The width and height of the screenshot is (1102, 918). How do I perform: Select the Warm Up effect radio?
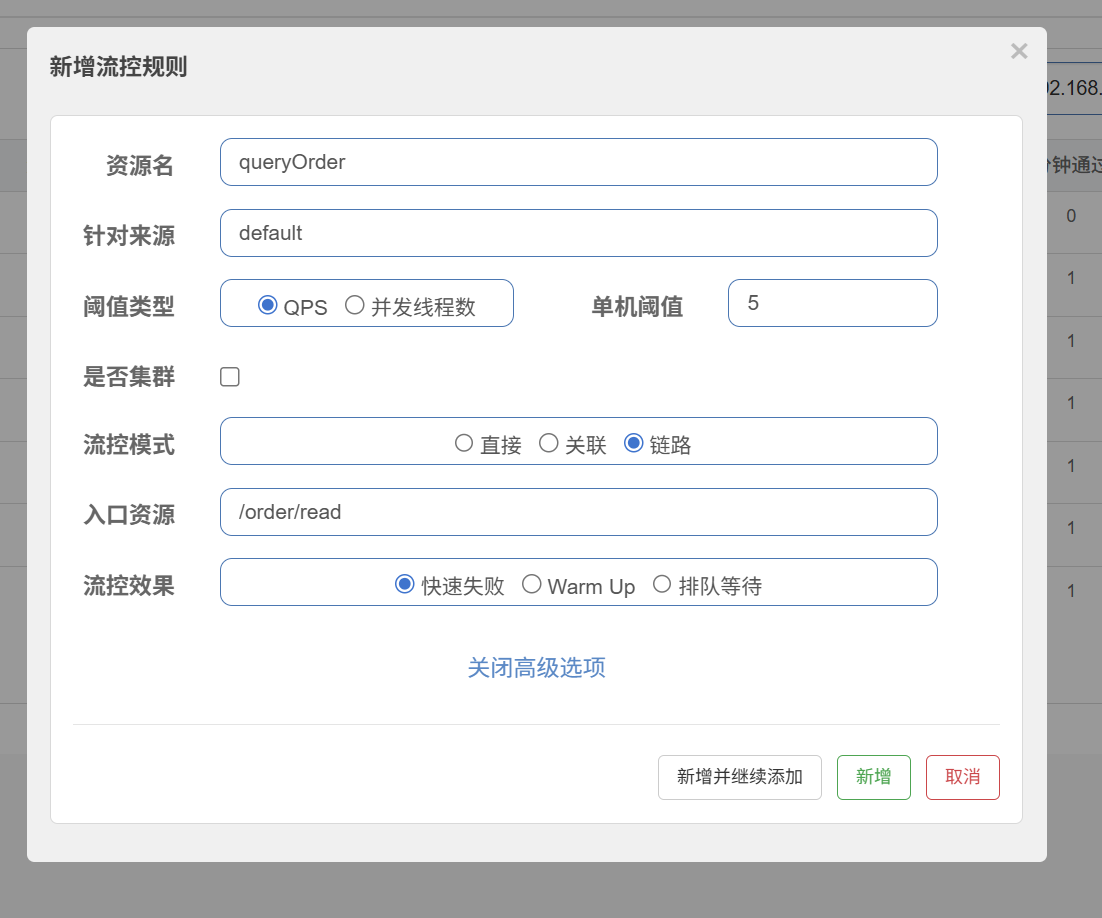coord(531,584)
